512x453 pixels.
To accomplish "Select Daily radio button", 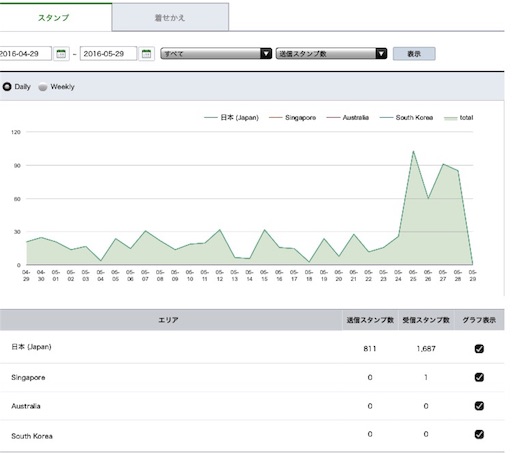I will tap(7, 87).
